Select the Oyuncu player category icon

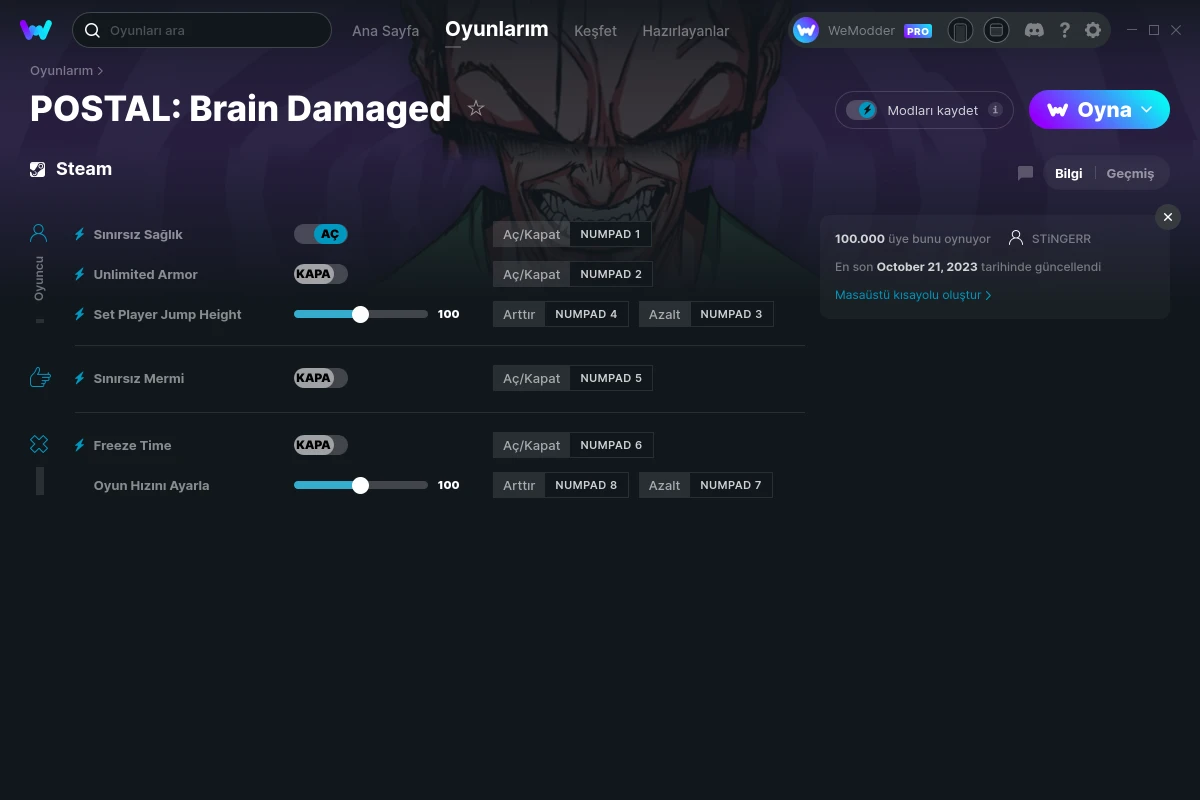click(39, 233)
